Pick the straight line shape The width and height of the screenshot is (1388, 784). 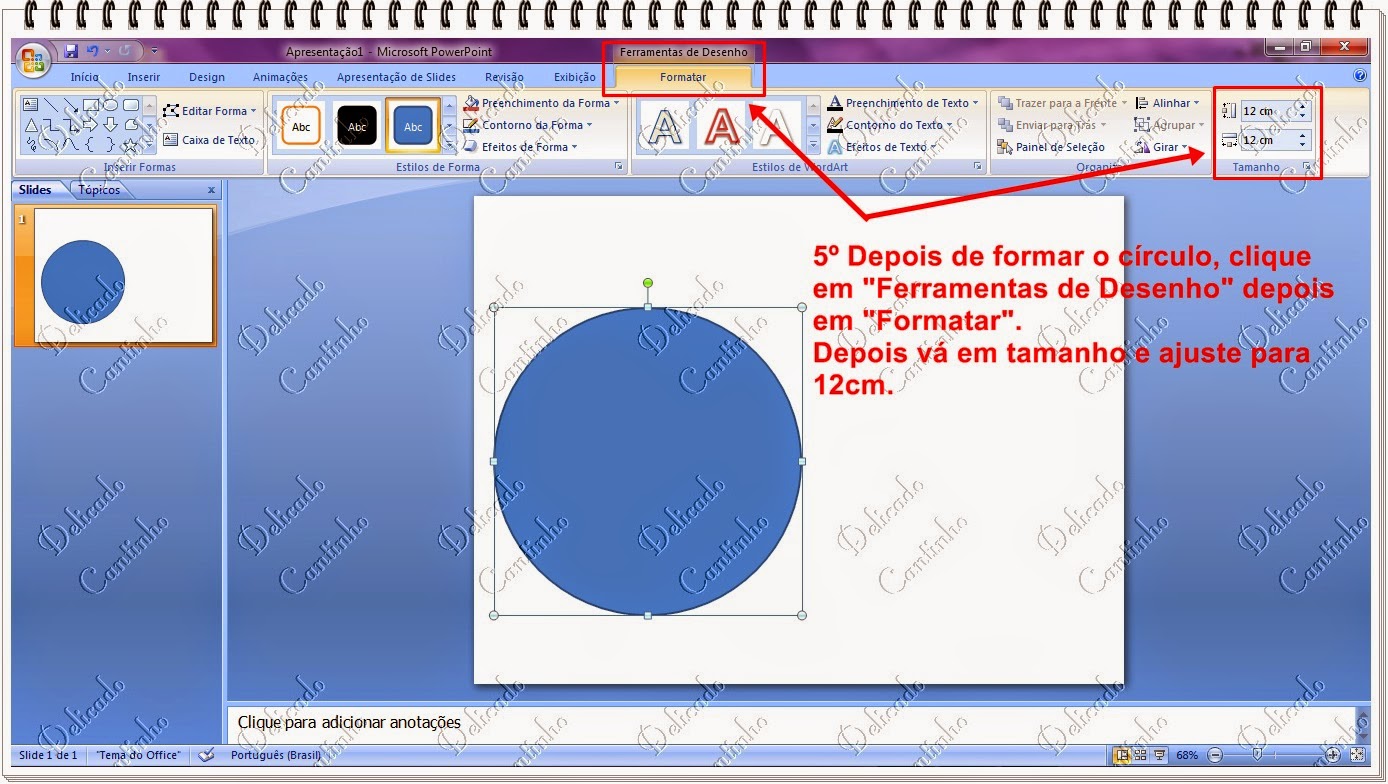pos(51,104)
